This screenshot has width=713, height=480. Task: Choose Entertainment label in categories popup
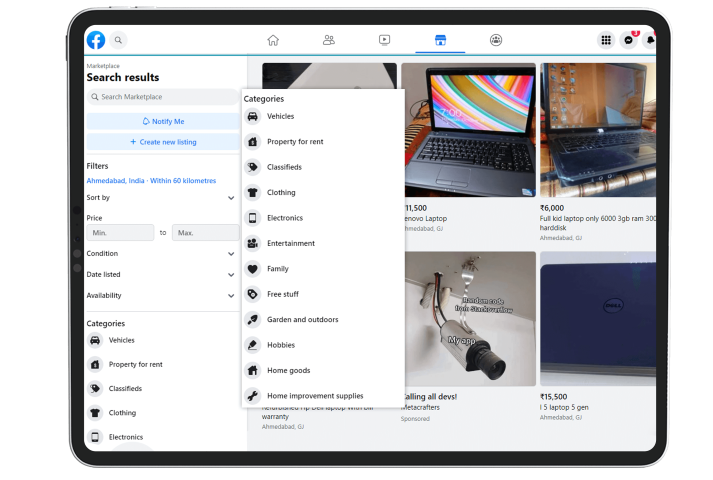[291, 244]
